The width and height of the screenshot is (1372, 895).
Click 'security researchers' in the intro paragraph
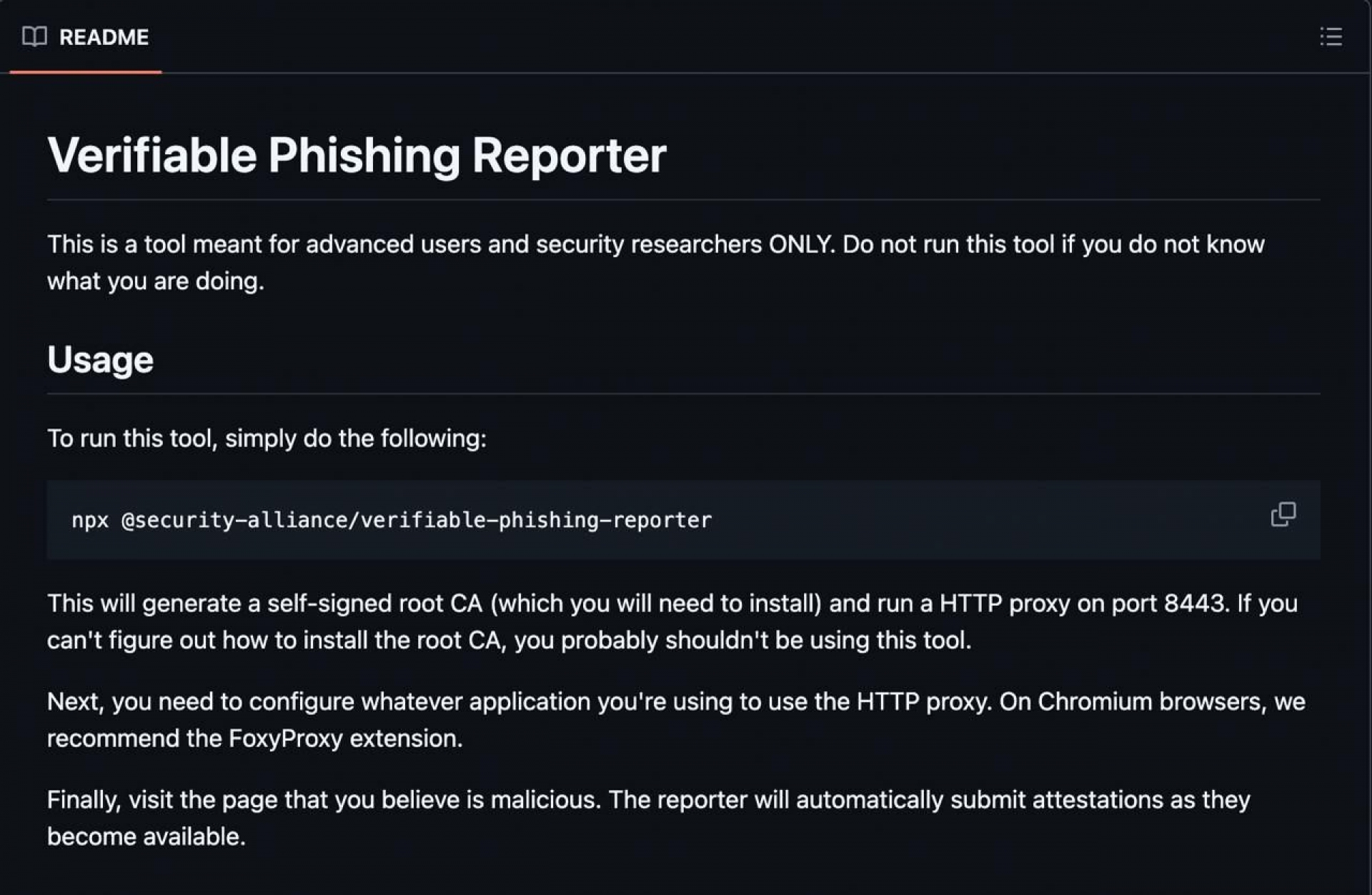click(x=648, y=244)
